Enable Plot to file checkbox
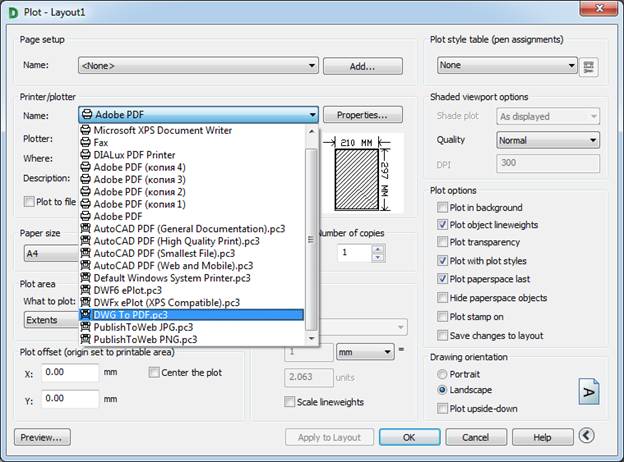Image resolution: width=624 pixels, height=462 pixels. [29, 201]
